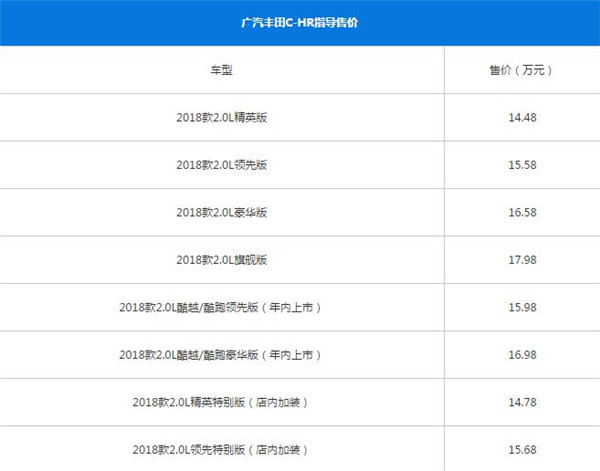The image size is (600, 471).
Task: Select the 售价（万元） column header
Action: [522, 70]
